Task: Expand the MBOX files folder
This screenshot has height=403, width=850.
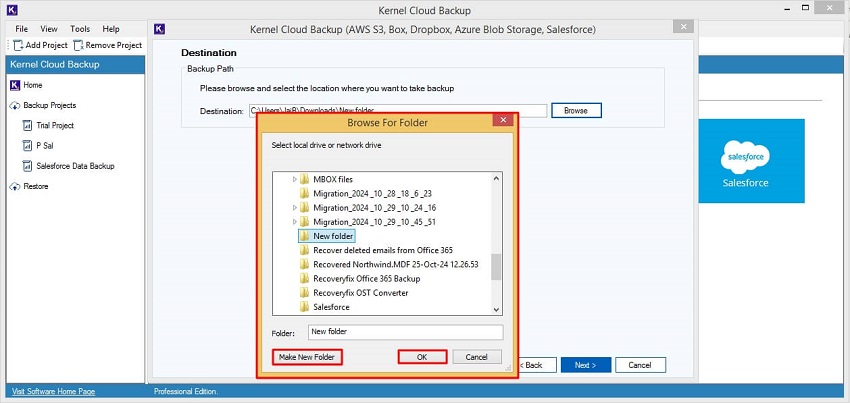Action: (x=295, y=179)
